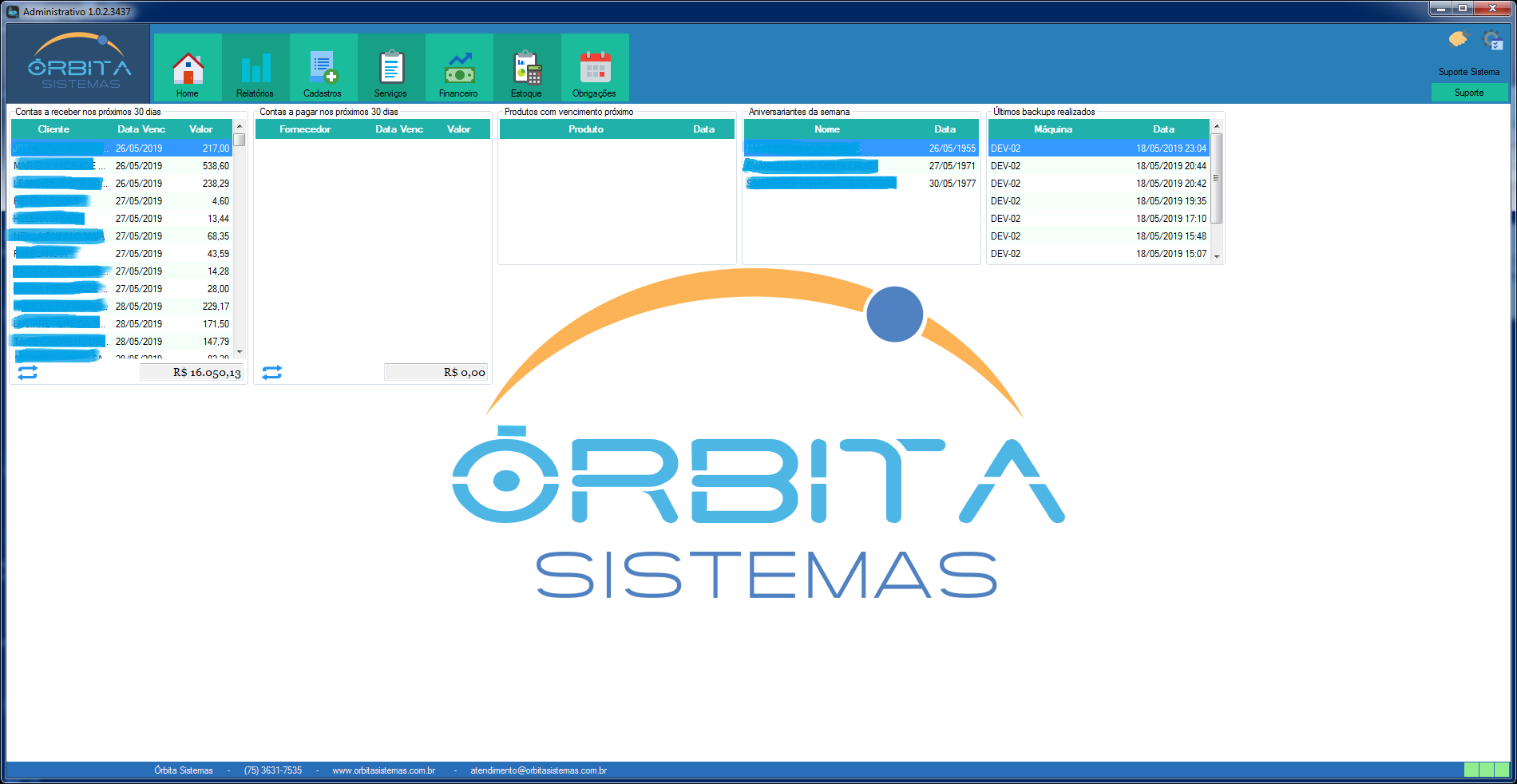Refresh the Contas a pagar list
This screenshot has width=1517, height=784.
tap(272, 373)
